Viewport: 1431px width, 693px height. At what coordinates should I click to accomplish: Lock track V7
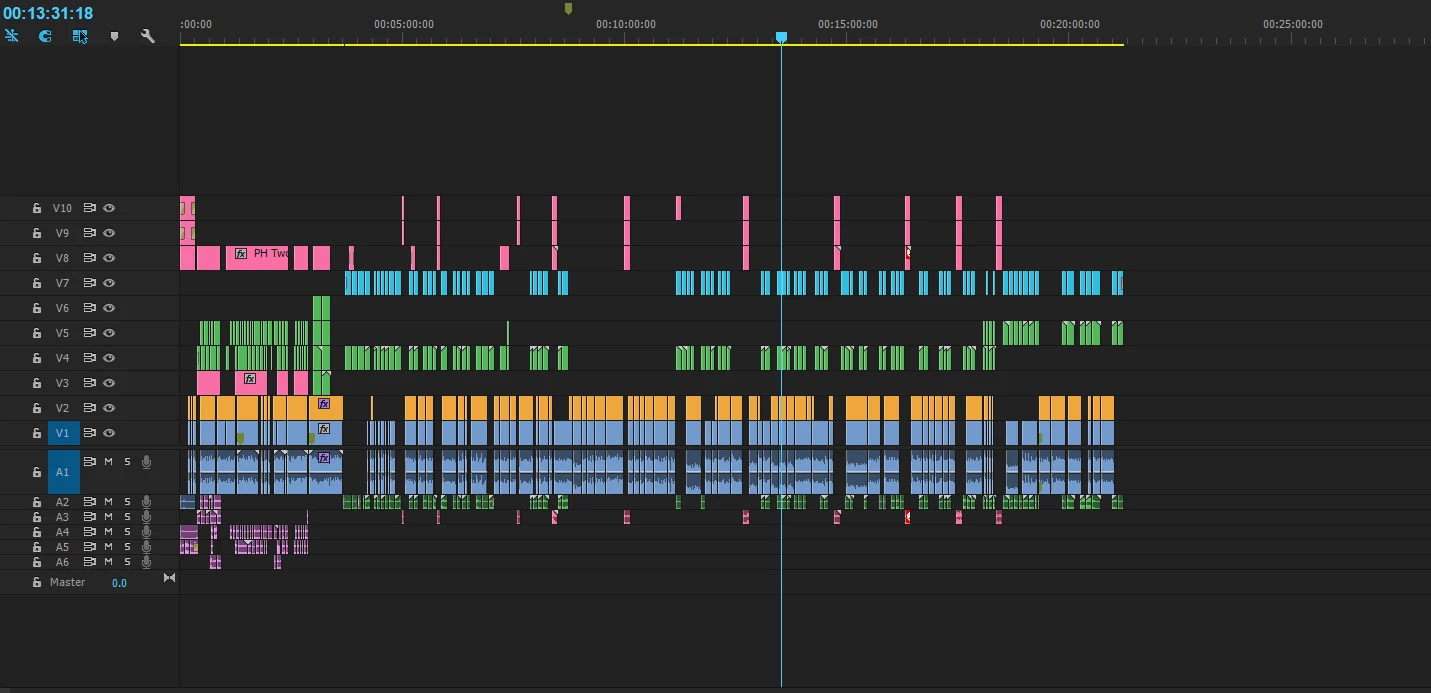point(37,283)
